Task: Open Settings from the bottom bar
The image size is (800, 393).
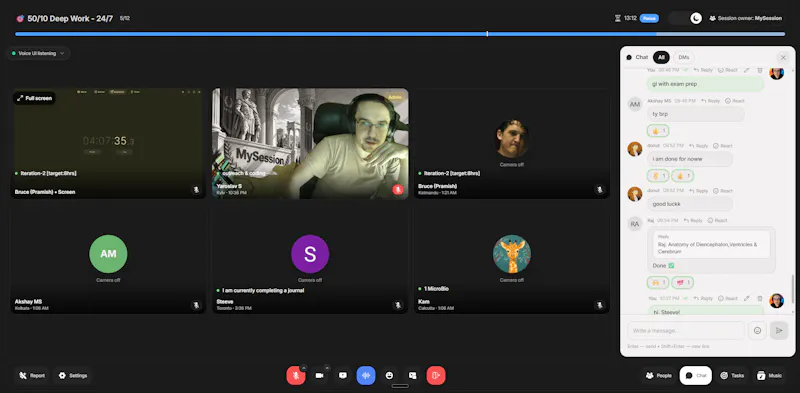Action: coord(72,376)
